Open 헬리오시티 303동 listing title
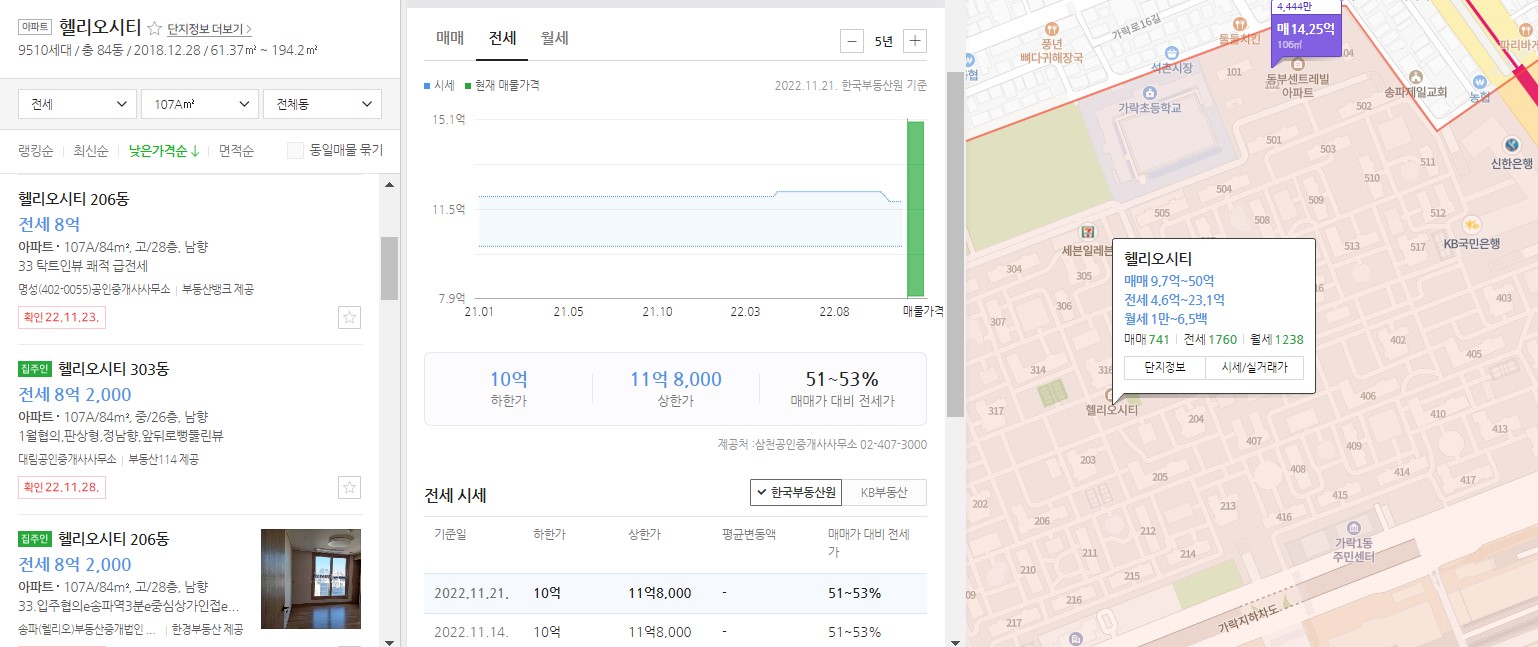1538x647 pixels. point(114,369)
